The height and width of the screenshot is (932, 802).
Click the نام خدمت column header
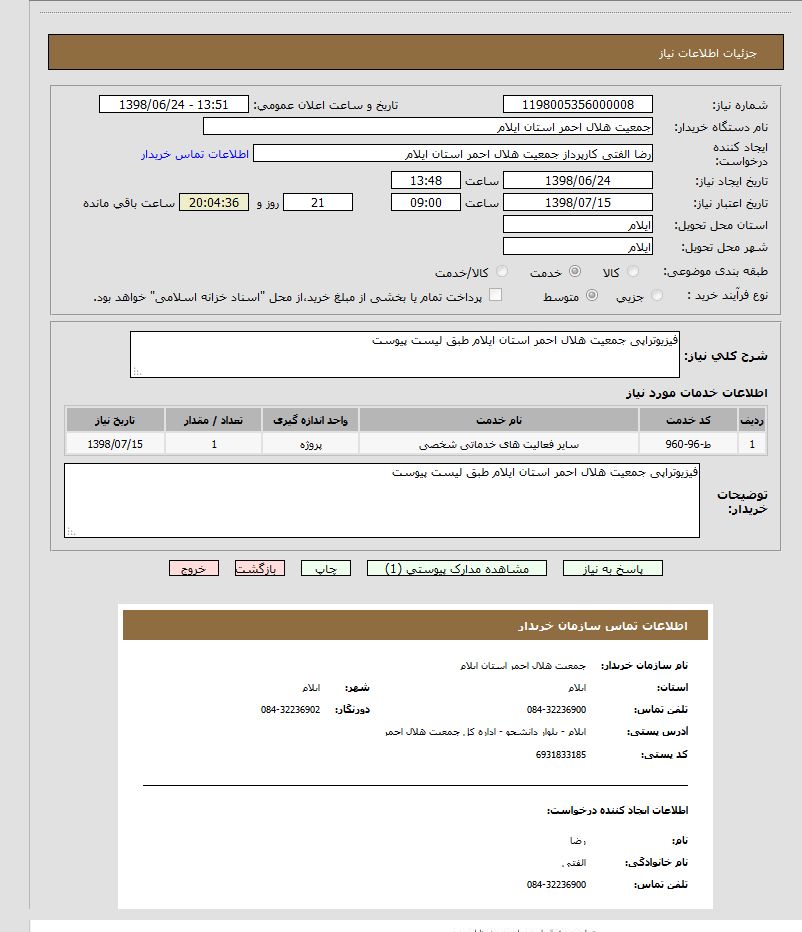(498, 419)
